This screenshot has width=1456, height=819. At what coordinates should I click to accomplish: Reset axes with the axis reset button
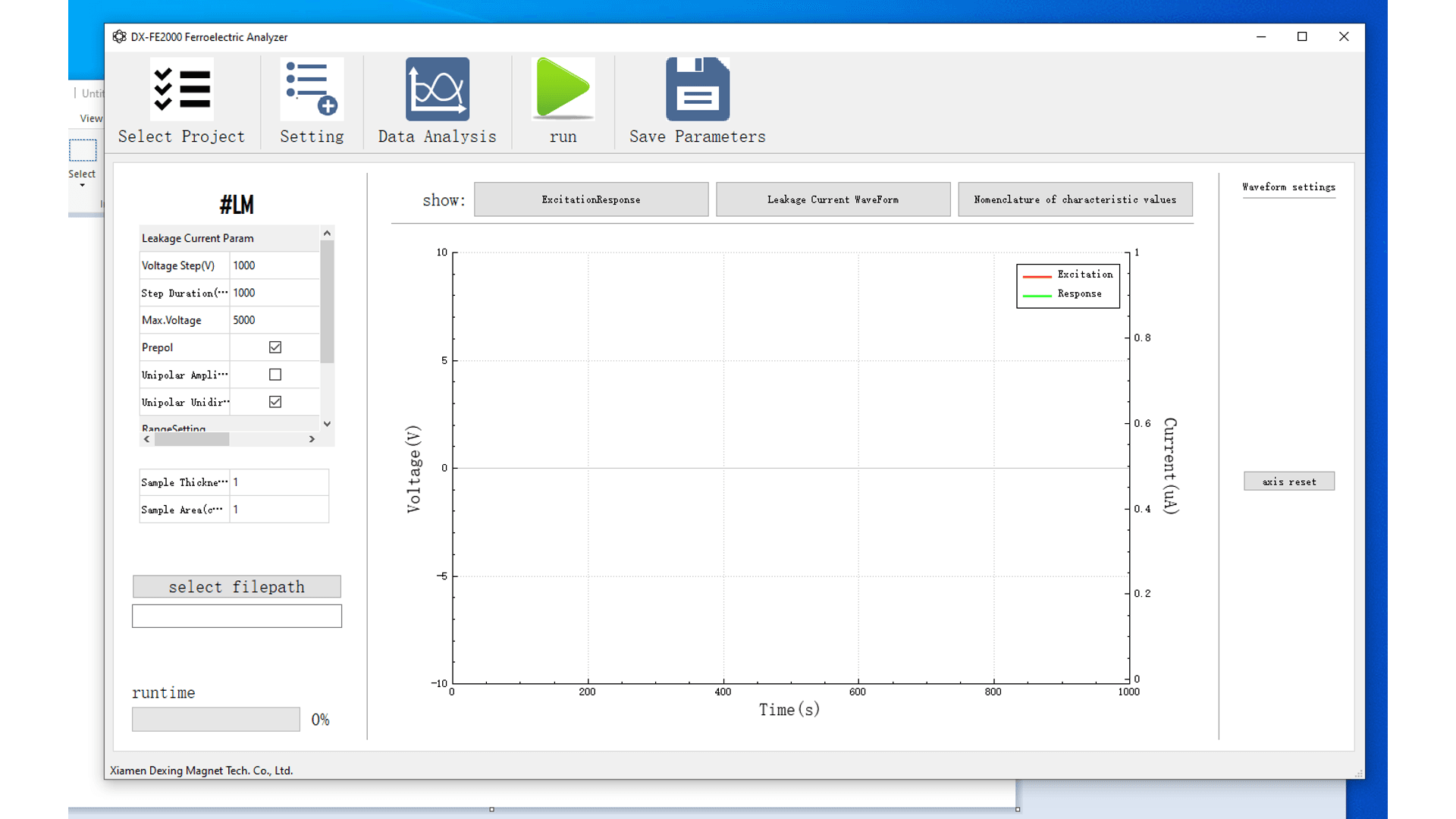1288,481
